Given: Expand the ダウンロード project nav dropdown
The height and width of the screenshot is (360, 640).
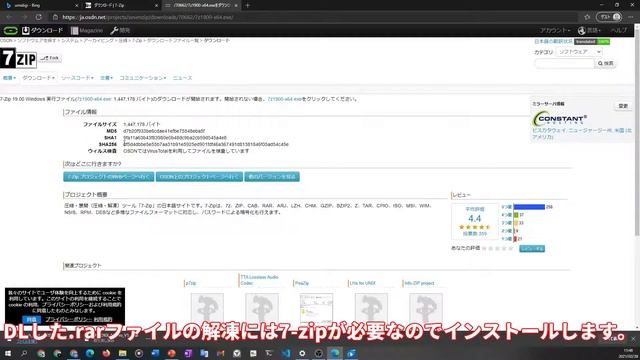Looking at the screenshot, I should click(38, 78).
